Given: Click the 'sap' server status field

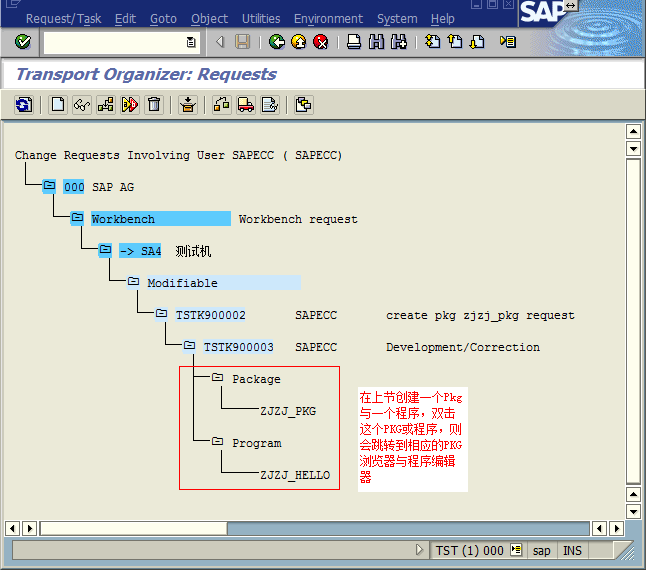Looking at the screenshot, I should coord(541,551).
